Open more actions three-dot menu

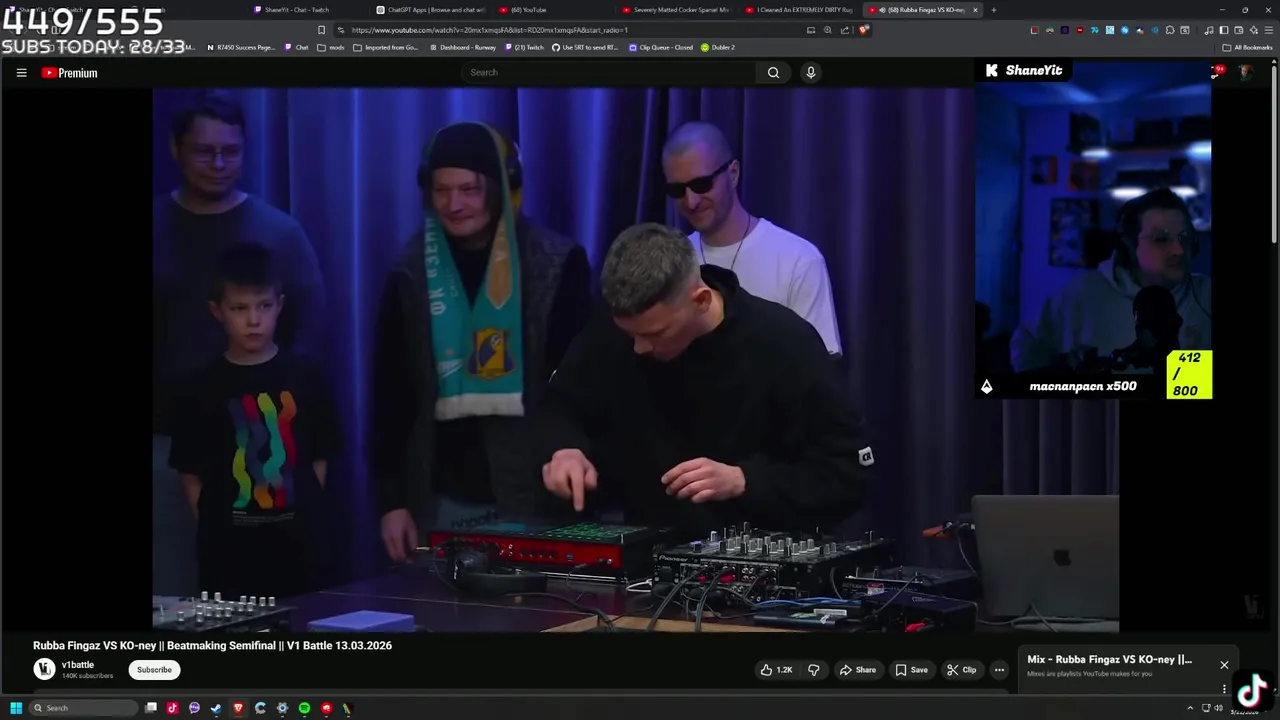[x=999, y=670]
